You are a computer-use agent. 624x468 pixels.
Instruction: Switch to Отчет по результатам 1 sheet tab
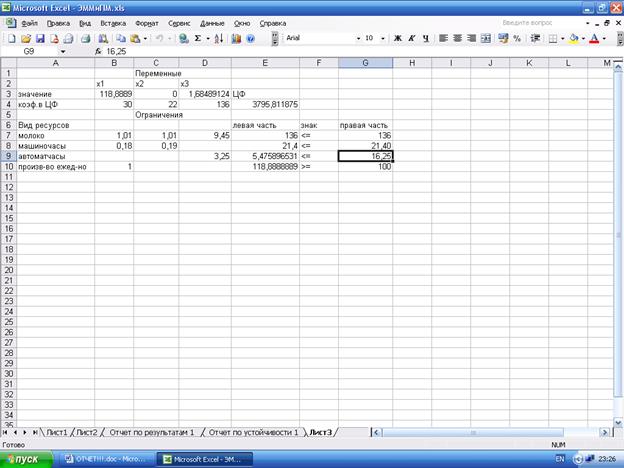(x=151, y=432)
